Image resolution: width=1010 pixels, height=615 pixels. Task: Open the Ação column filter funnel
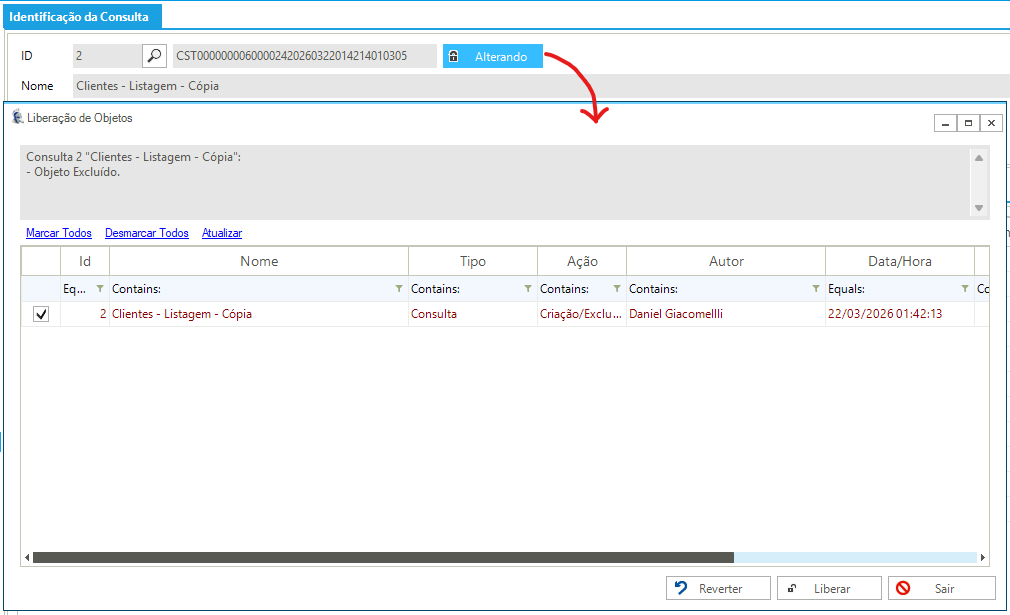[x=617, y=289]
